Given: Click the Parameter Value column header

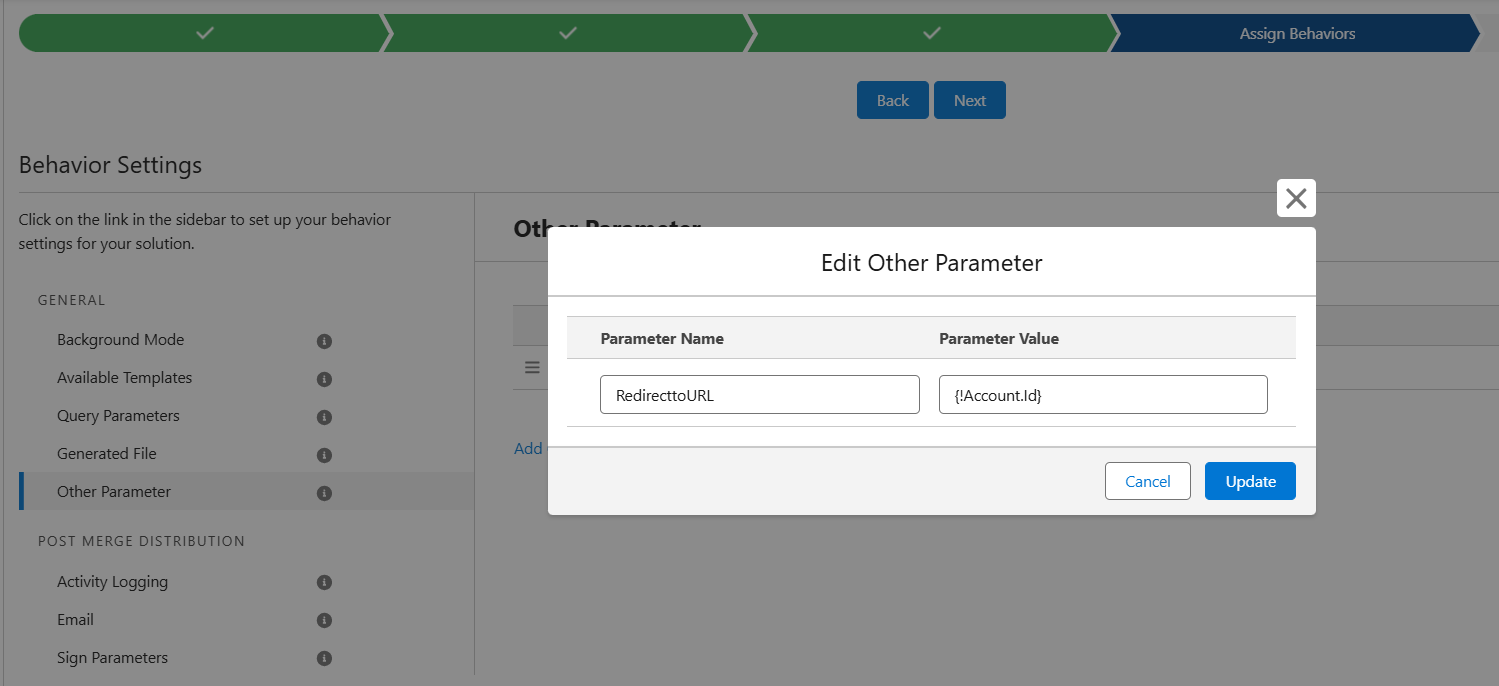Looking at the screenshot, I should (999, 338).
